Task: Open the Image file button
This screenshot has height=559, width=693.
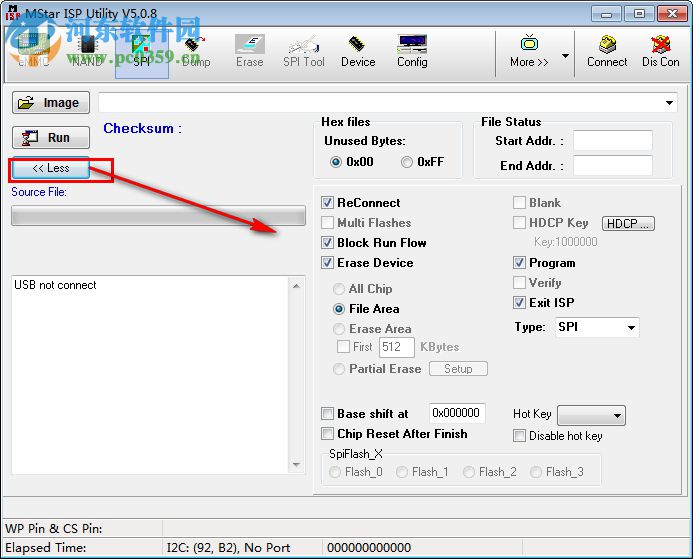Action: point(51,103)
